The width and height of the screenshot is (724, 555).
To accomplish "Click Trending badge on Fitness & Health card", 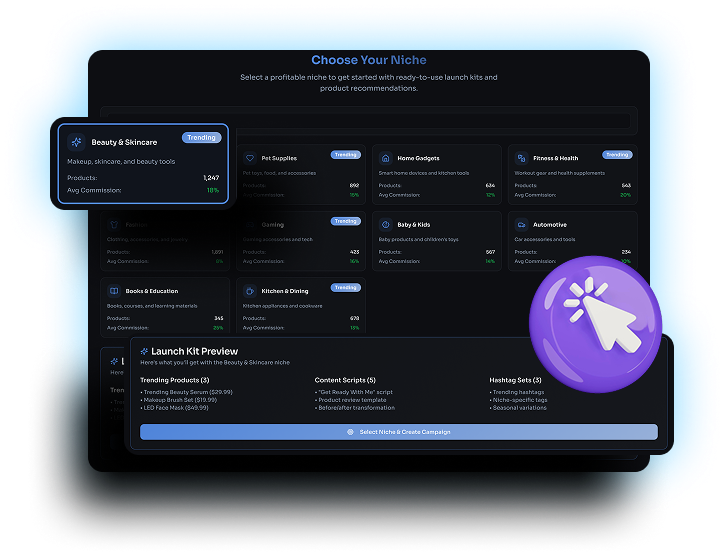I will [617, 155].
